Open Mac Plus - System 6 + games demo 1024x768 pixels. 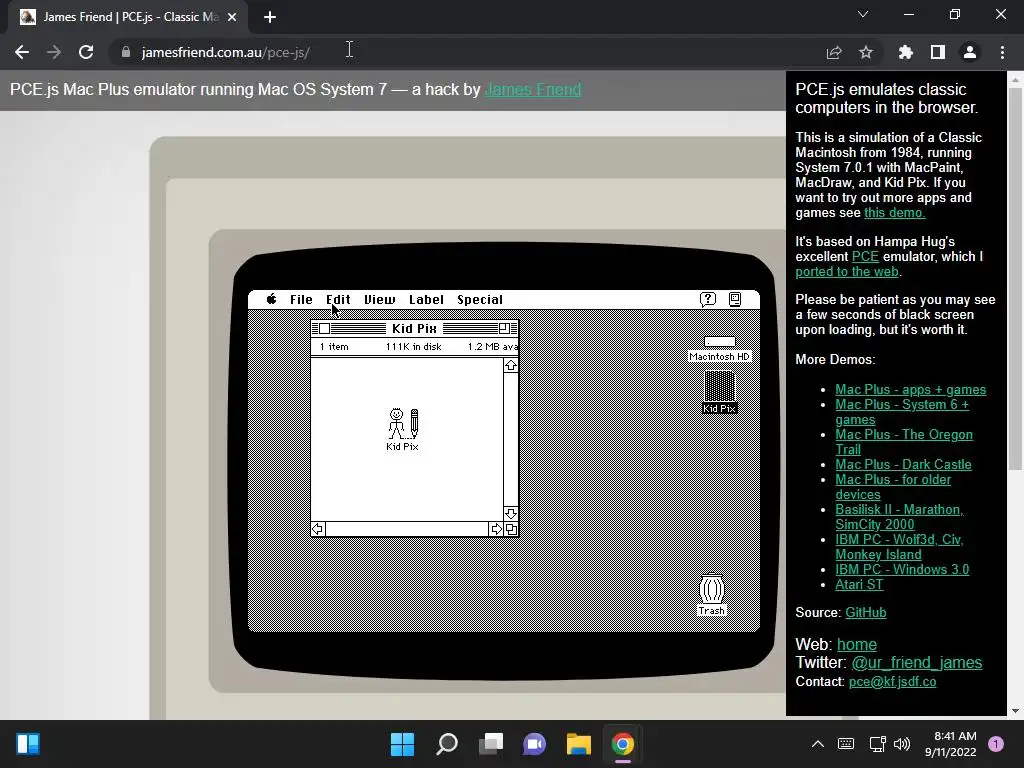902,412
